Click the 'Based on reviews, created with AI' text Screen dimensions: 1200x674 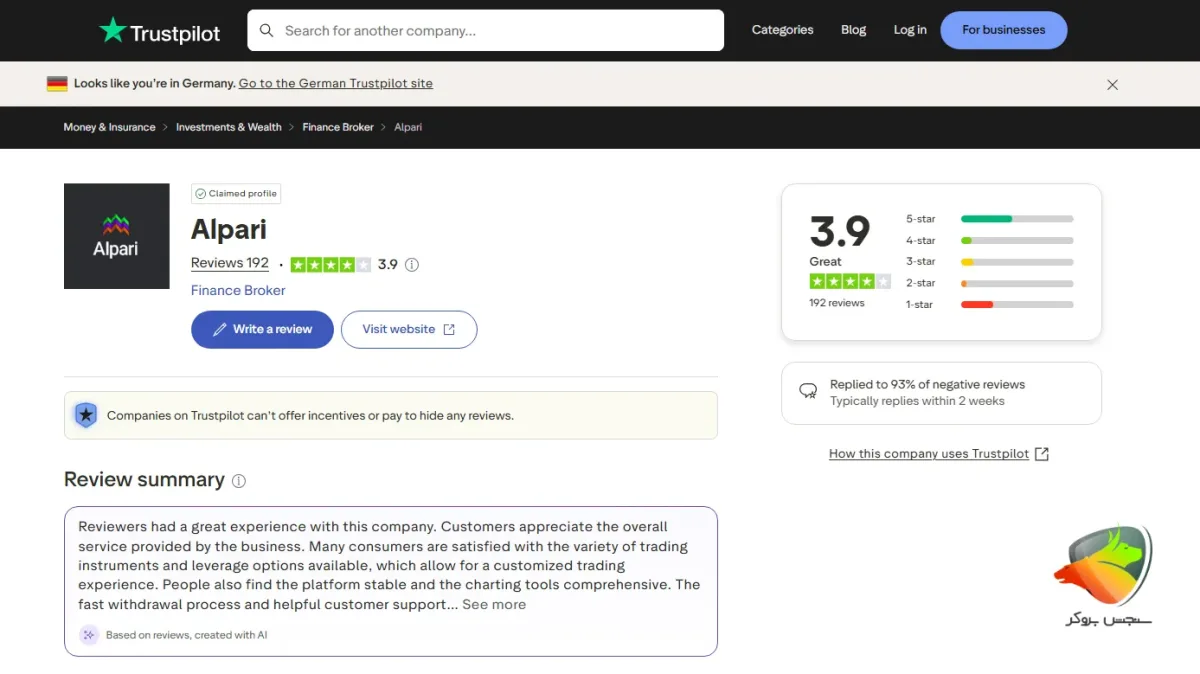pyautogui.click(x=187, y=635)
